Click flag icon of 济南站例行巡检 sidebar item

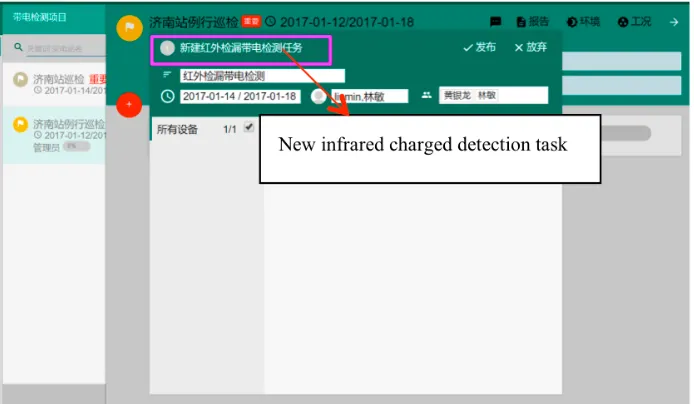(20, 124)
